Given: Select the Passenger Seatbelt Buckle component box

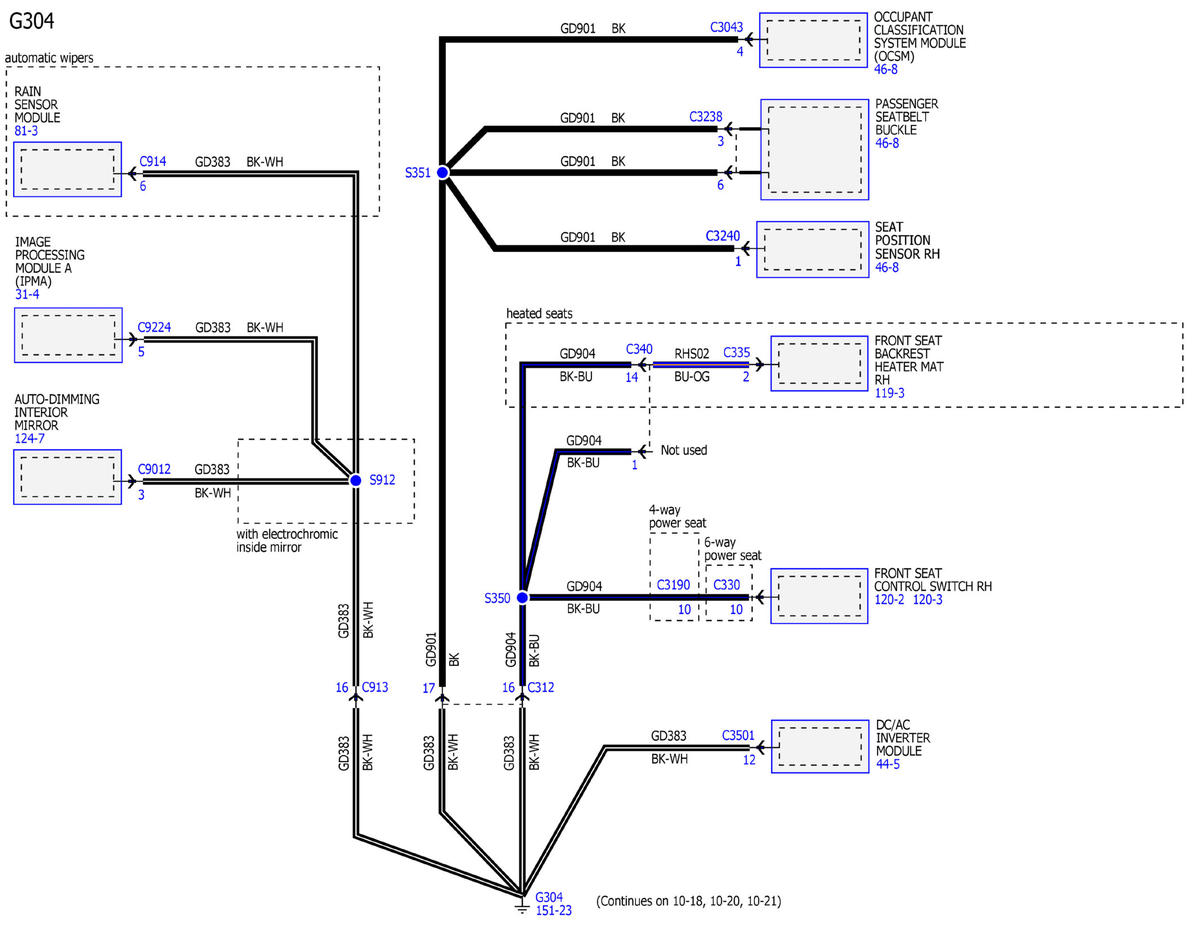Looking at the screenshot, I should (814, 148).
